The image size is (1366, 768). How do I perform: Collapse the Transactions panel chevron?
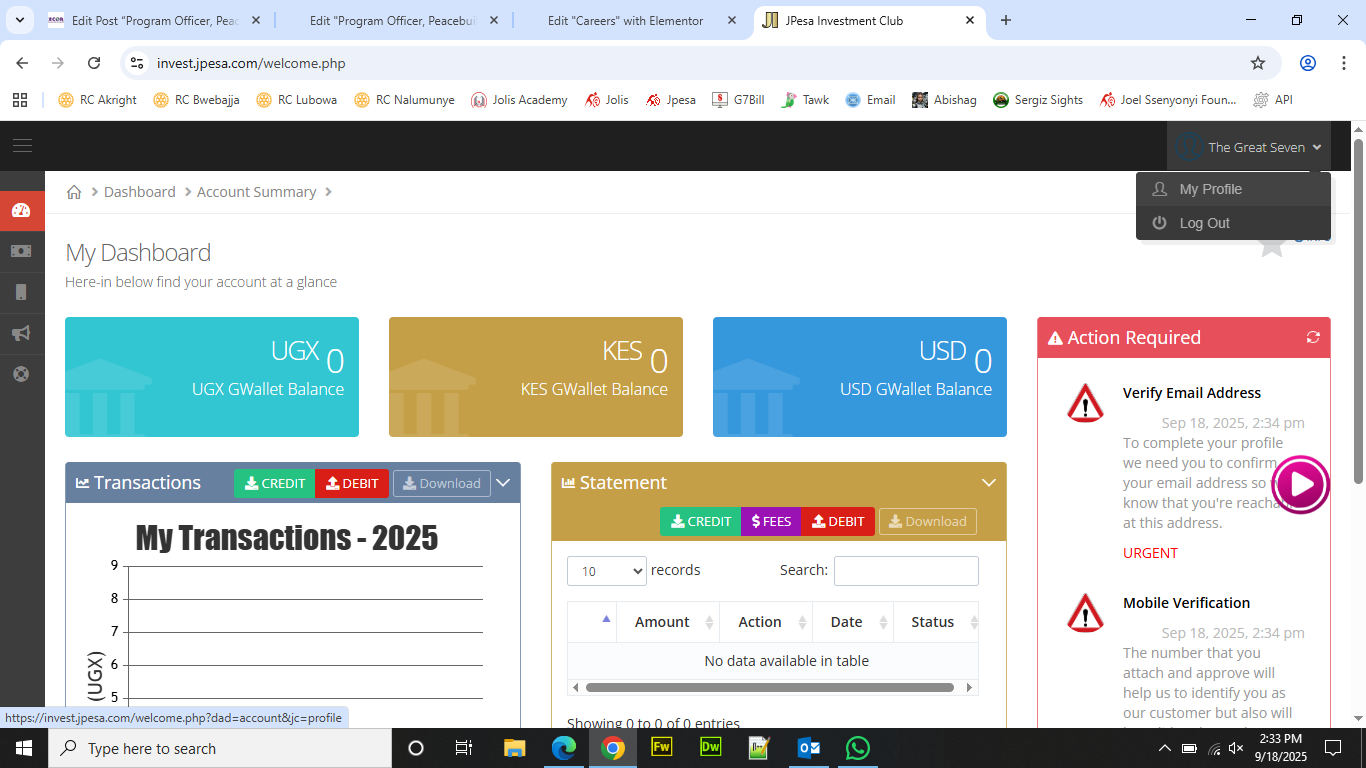(503, 483)
